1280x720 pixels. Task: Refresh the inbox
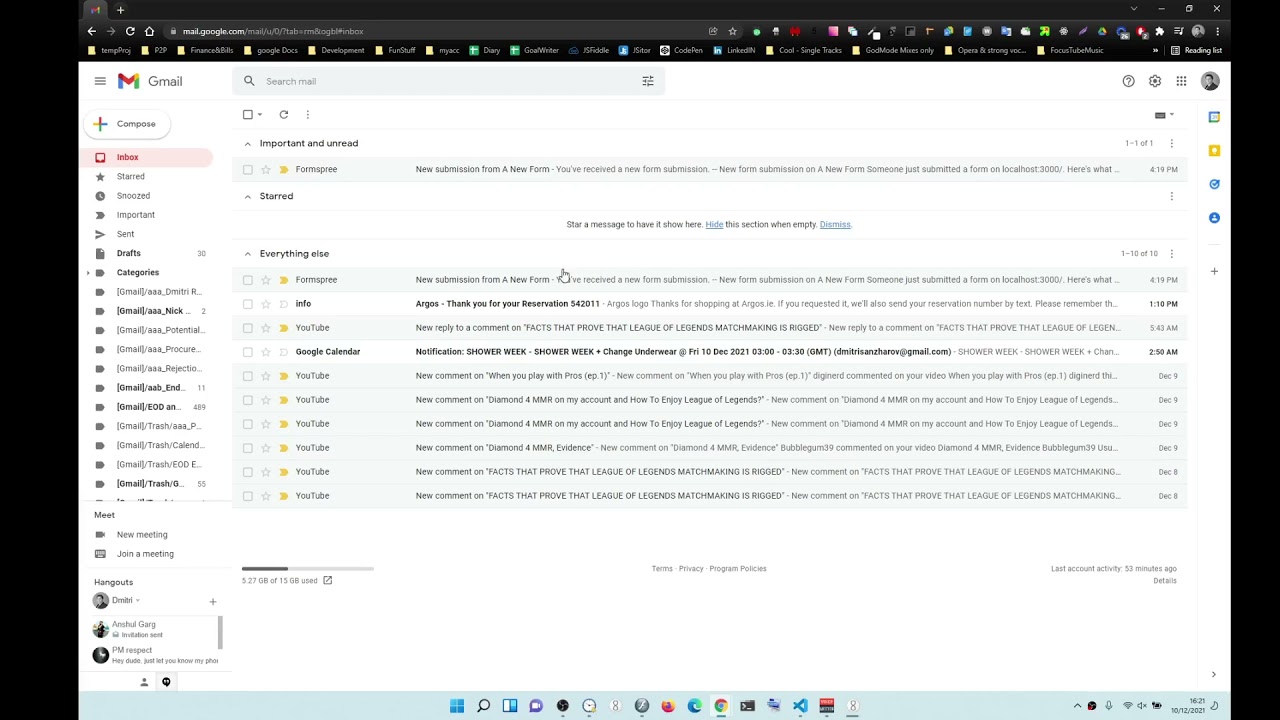284,114
